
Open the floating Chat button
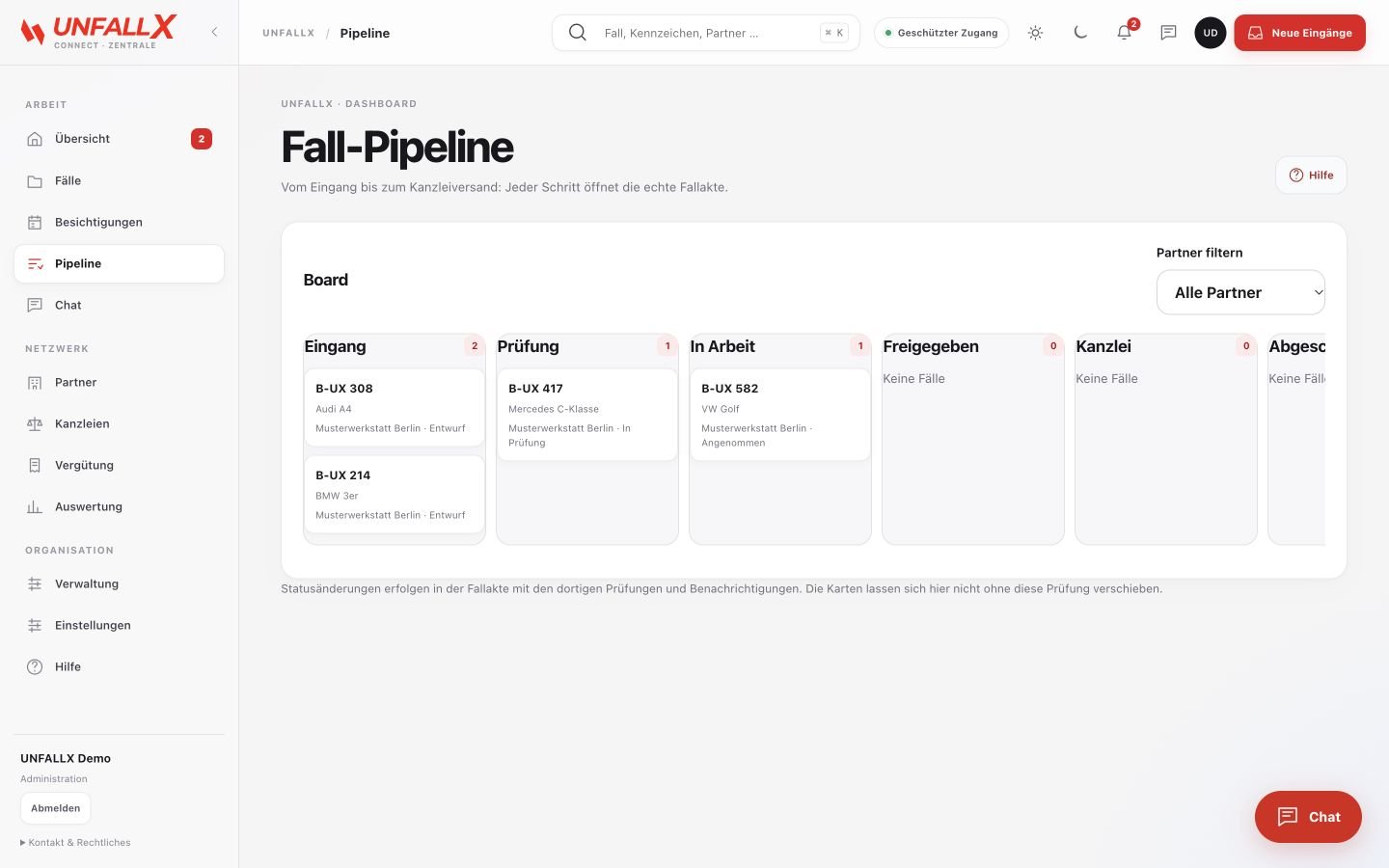coord(1308,817)
